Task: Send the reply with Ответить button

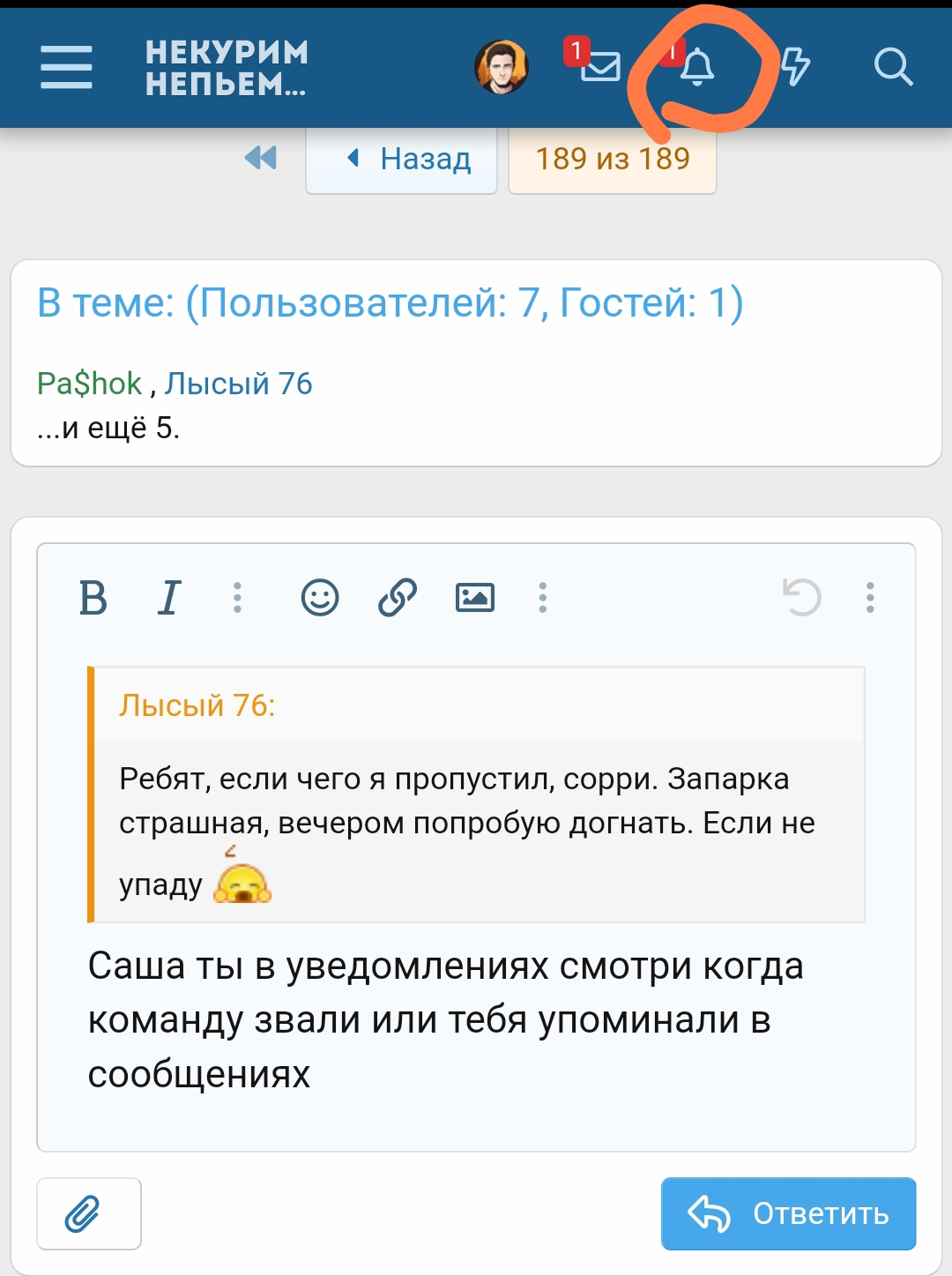Action: pyautogui.click(x=787, y=1213)
